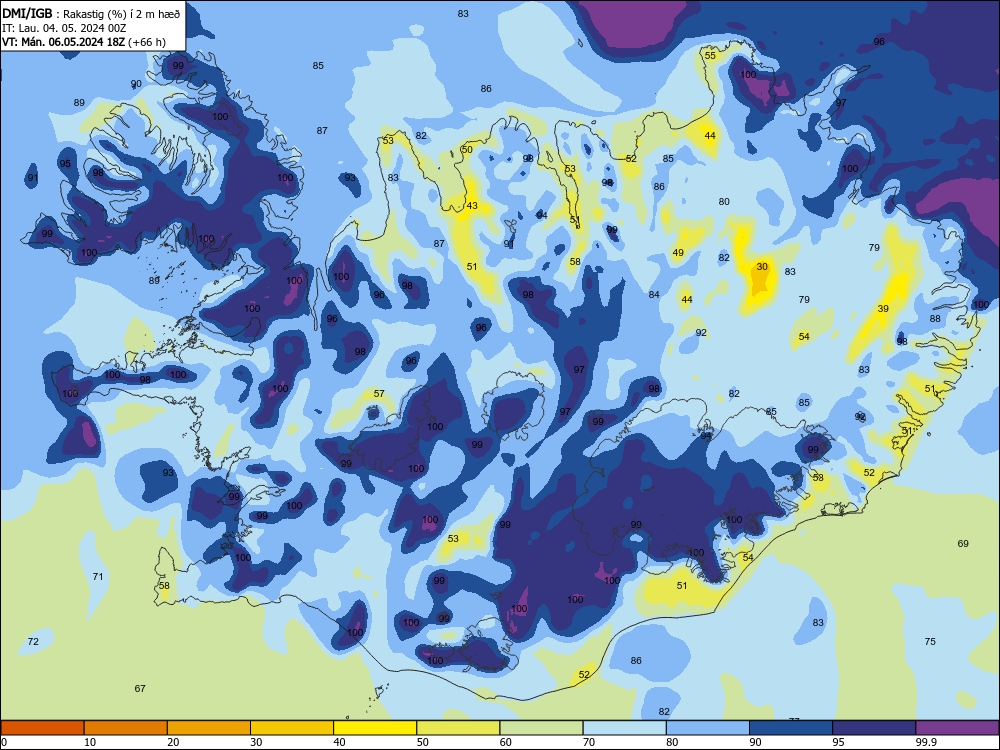Select the 90–95 medium blue legend swatch

(791, 728)
